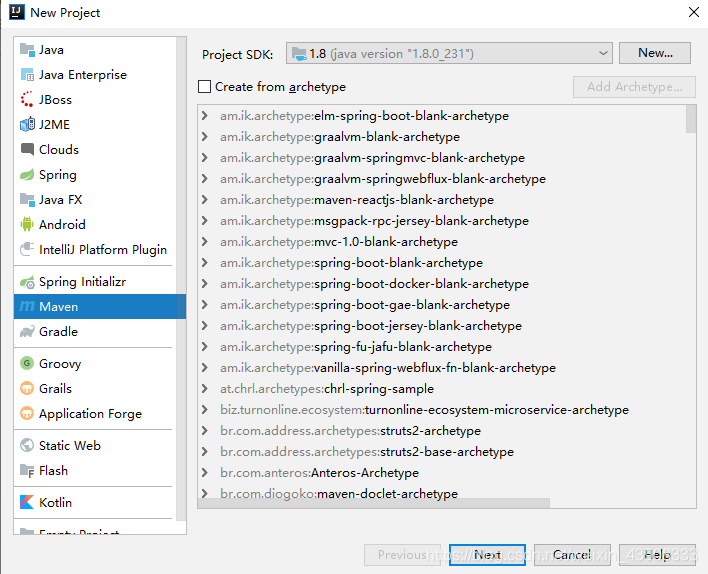The image size is (708, 574).
Task: Open the Project SDK dropdown
Action: [449, 53]
